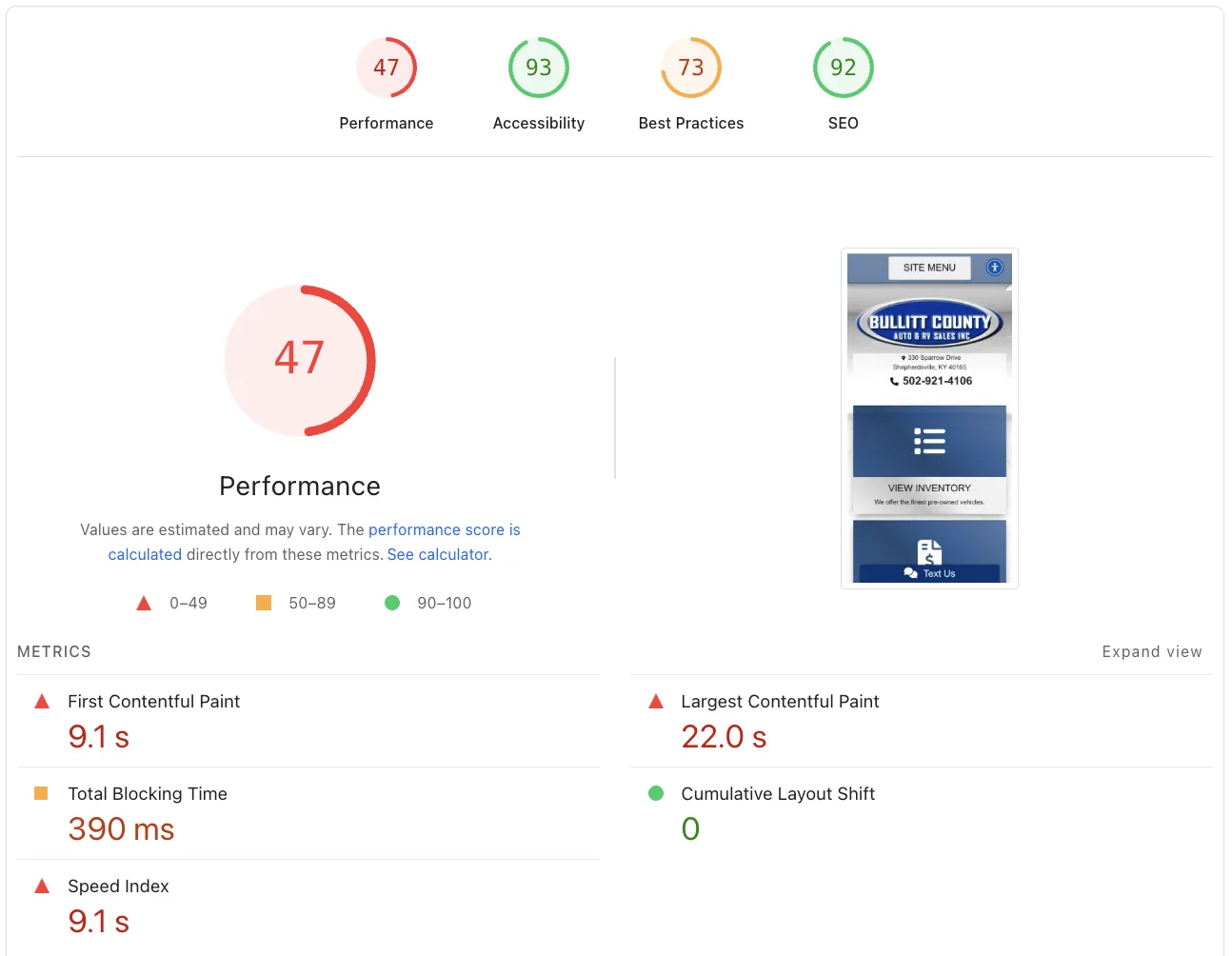The height and width of the screenshot is (956, 1232).
Task: Select the SEO label in the top score row
Action: point(844,123)
